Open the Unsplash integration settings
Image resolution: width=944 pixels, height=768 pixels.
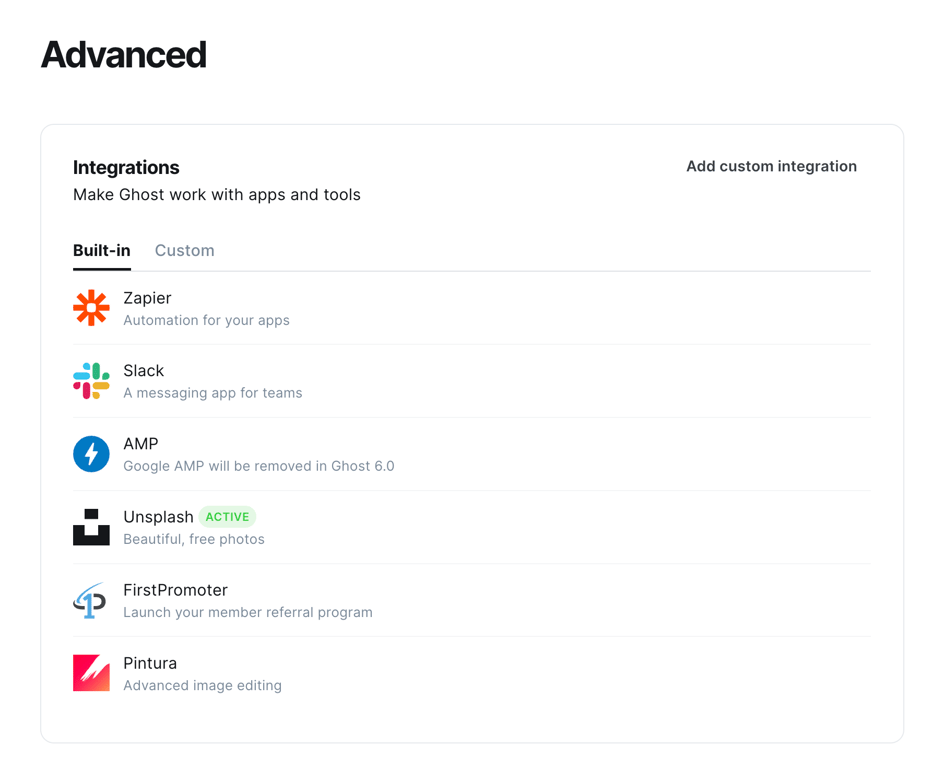pos(157,517)
